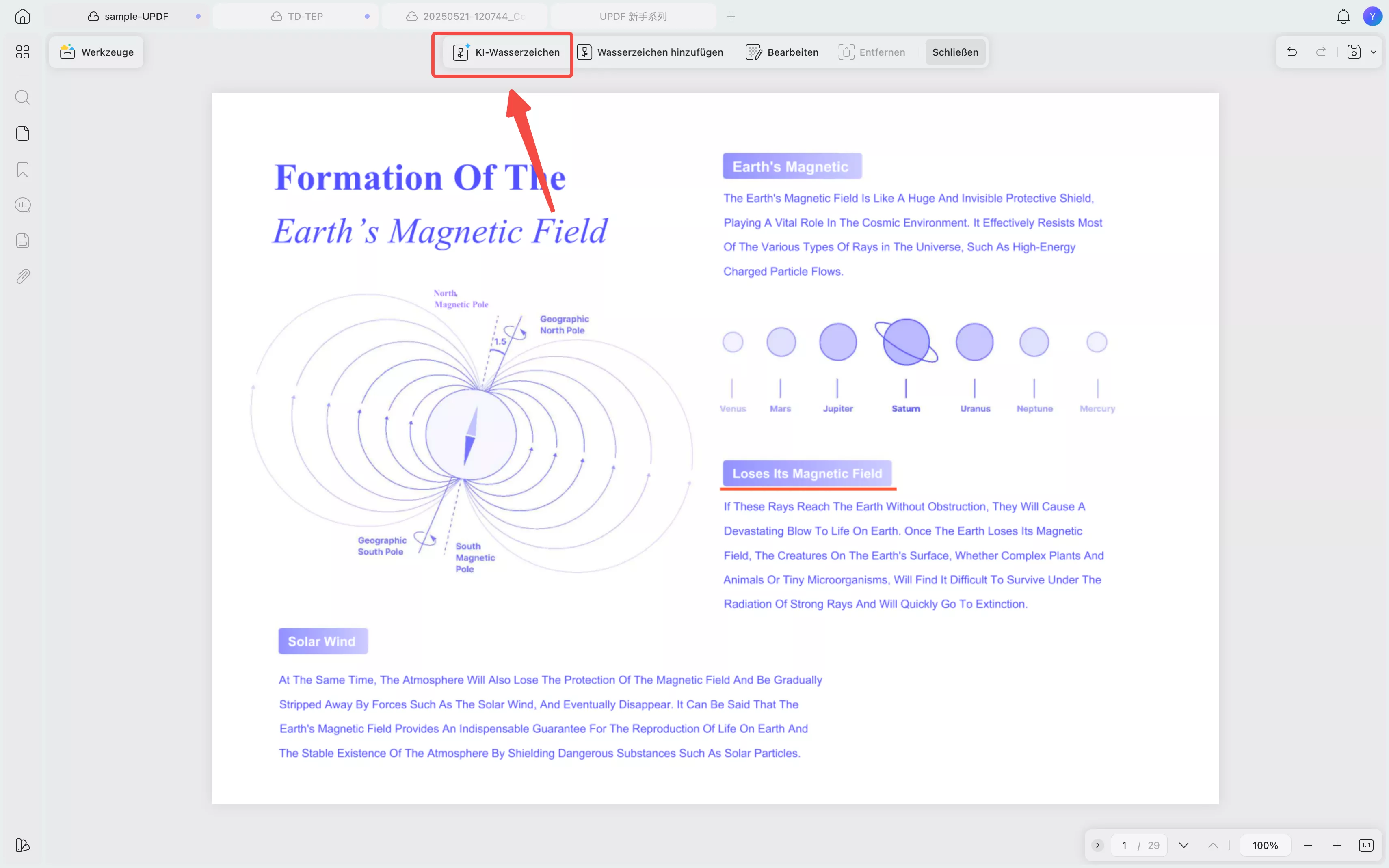This screenshot has width=1389, height=868.
Task: Click the KI-Wasserzeichen button
Action: pyautogui.click(x=506, y=52)
